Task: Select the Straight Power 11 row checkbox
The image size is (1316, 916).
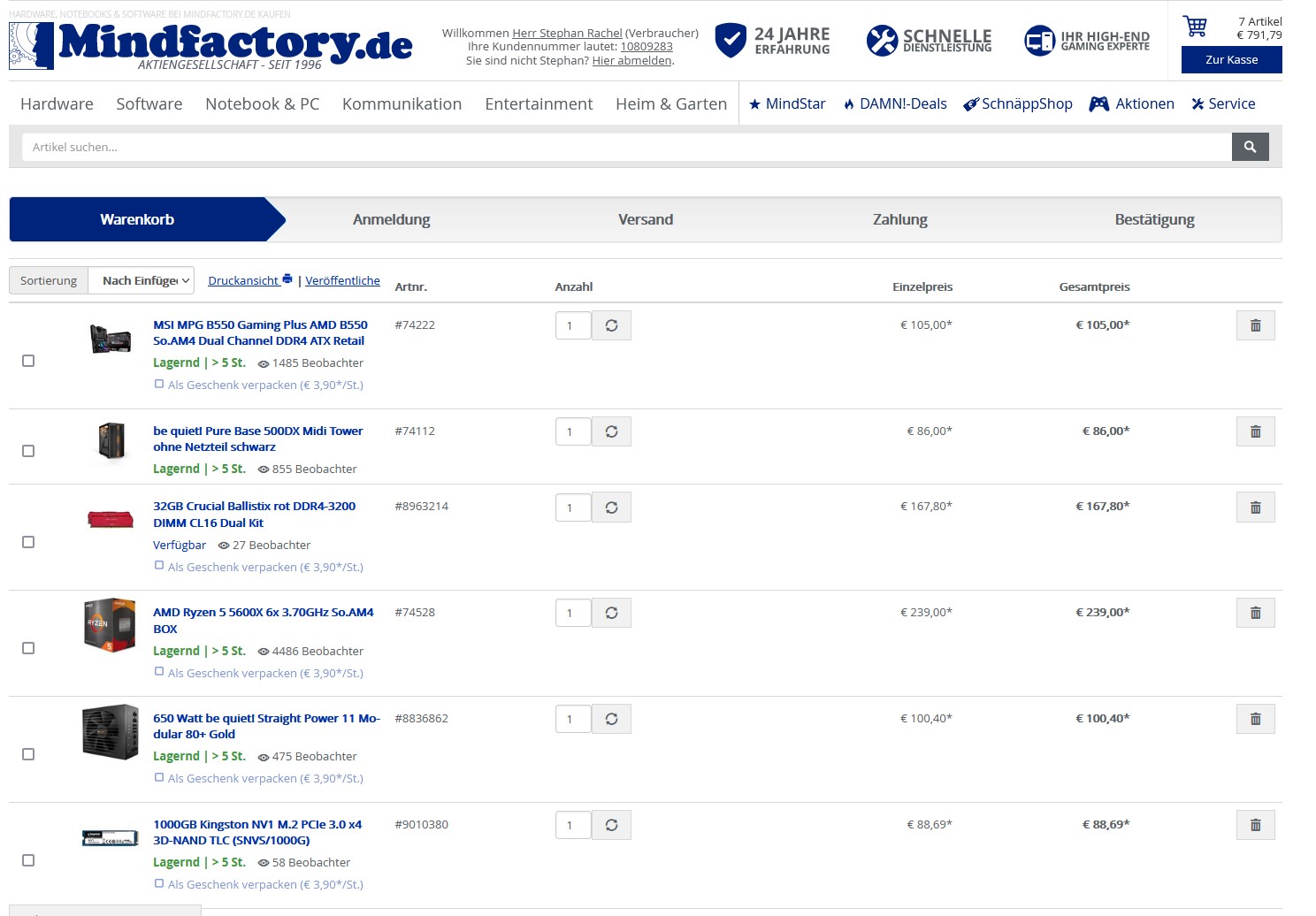Action: 28,754
